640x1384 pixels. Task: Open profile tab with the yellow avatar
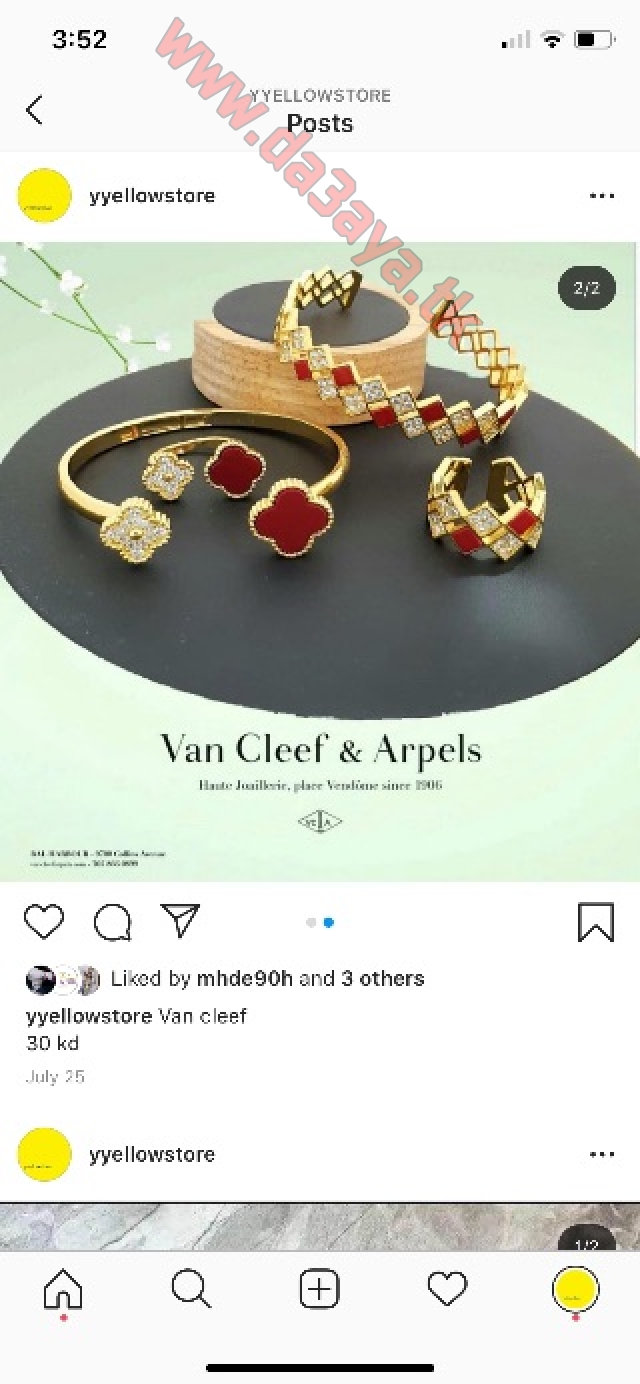(576, 1289)
